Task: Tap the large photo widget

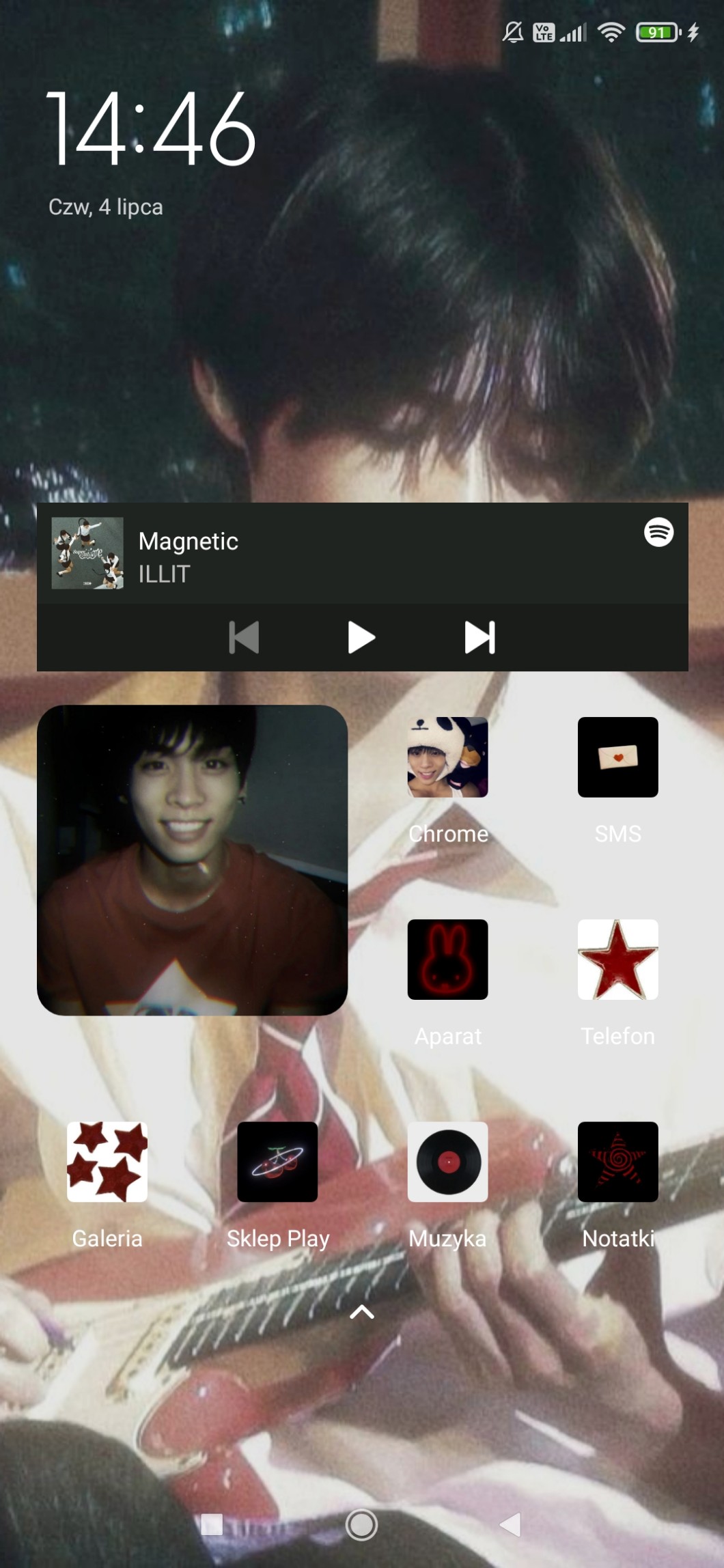Action: 192,860
